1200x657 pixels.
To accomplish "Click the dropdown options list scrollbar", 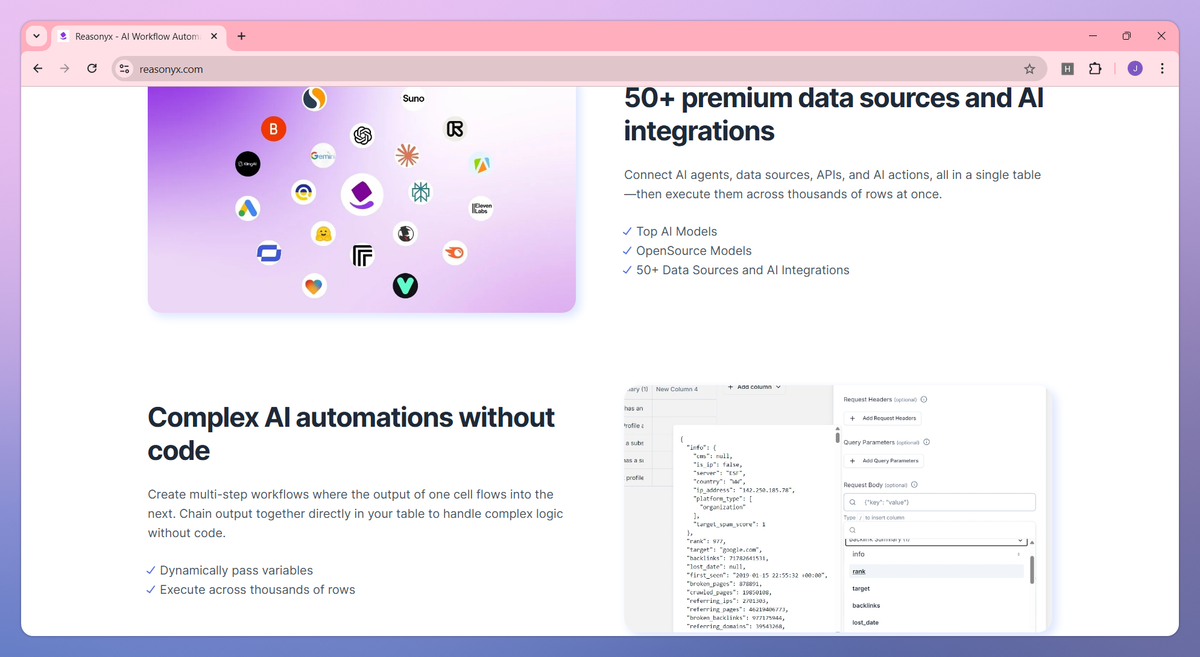I will (x=1032, y=569).
